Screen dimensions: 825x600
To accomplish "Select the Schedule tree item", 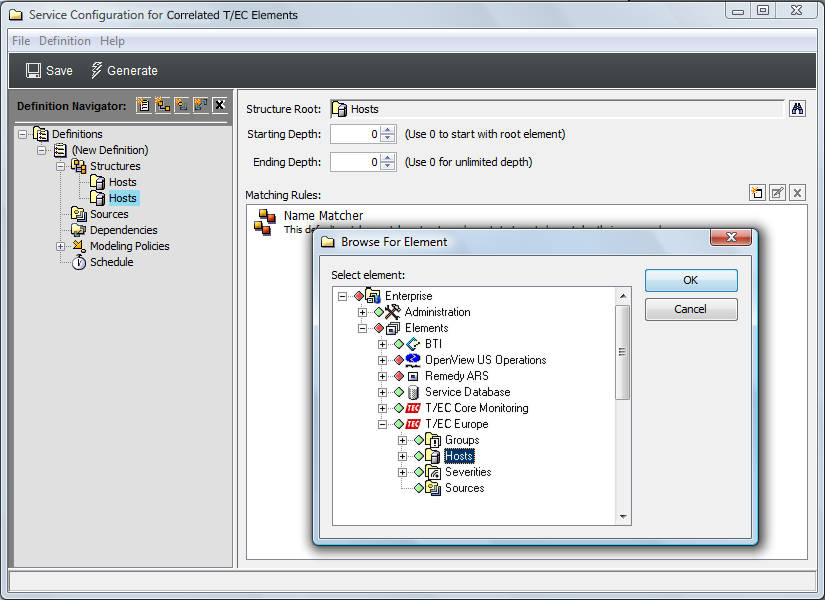I will click(x=112, y=262).
